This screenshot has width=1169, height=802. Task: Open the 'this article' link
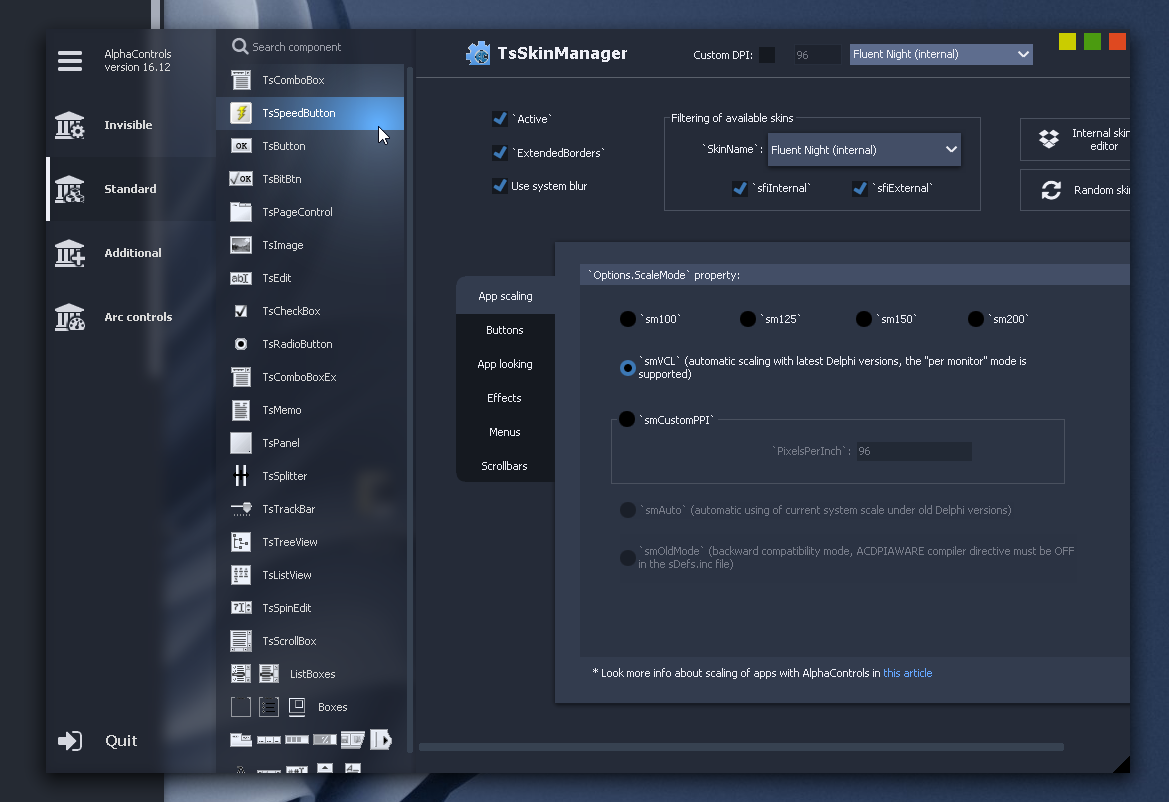coord(907,673)
